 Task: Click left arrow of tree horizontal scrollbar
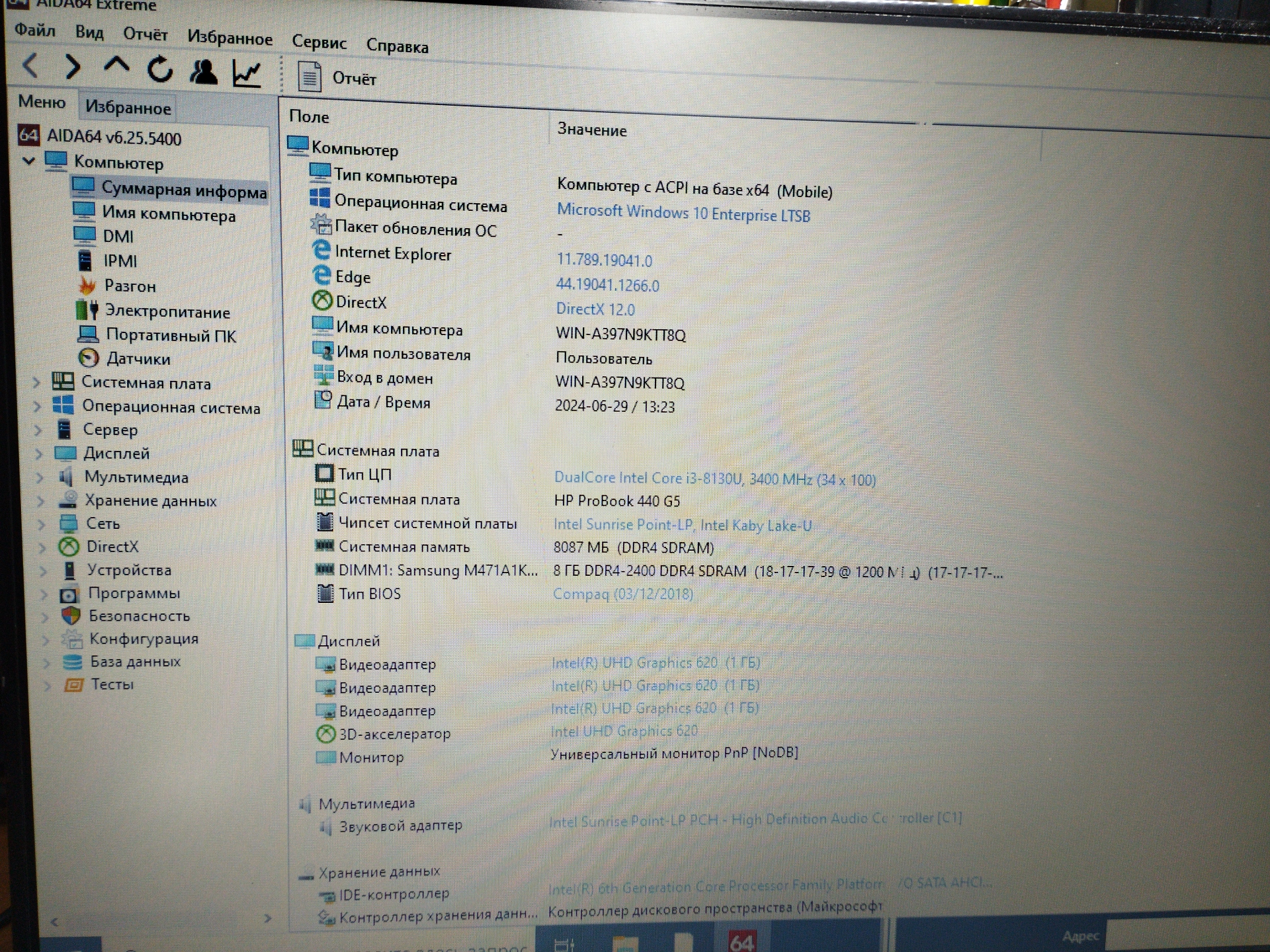(x=54, y=921)
